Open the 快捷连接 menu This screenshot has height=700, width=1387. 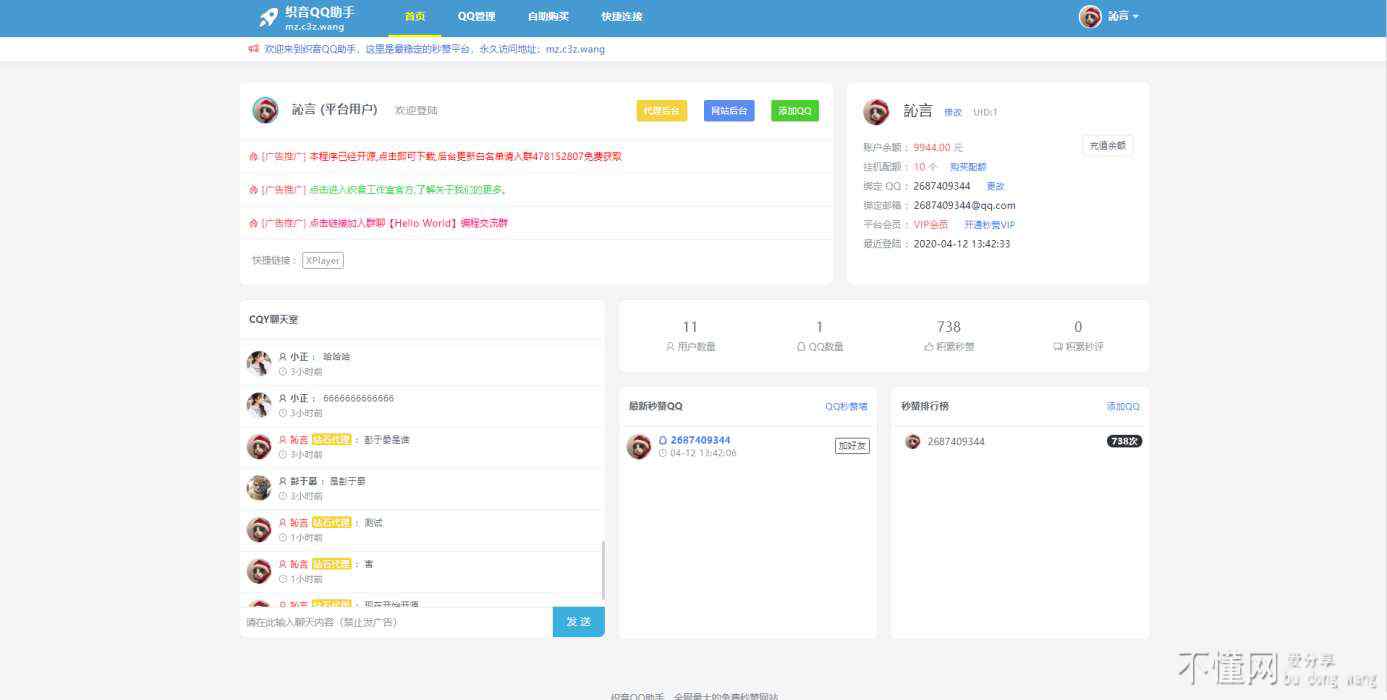click(621, 17)
